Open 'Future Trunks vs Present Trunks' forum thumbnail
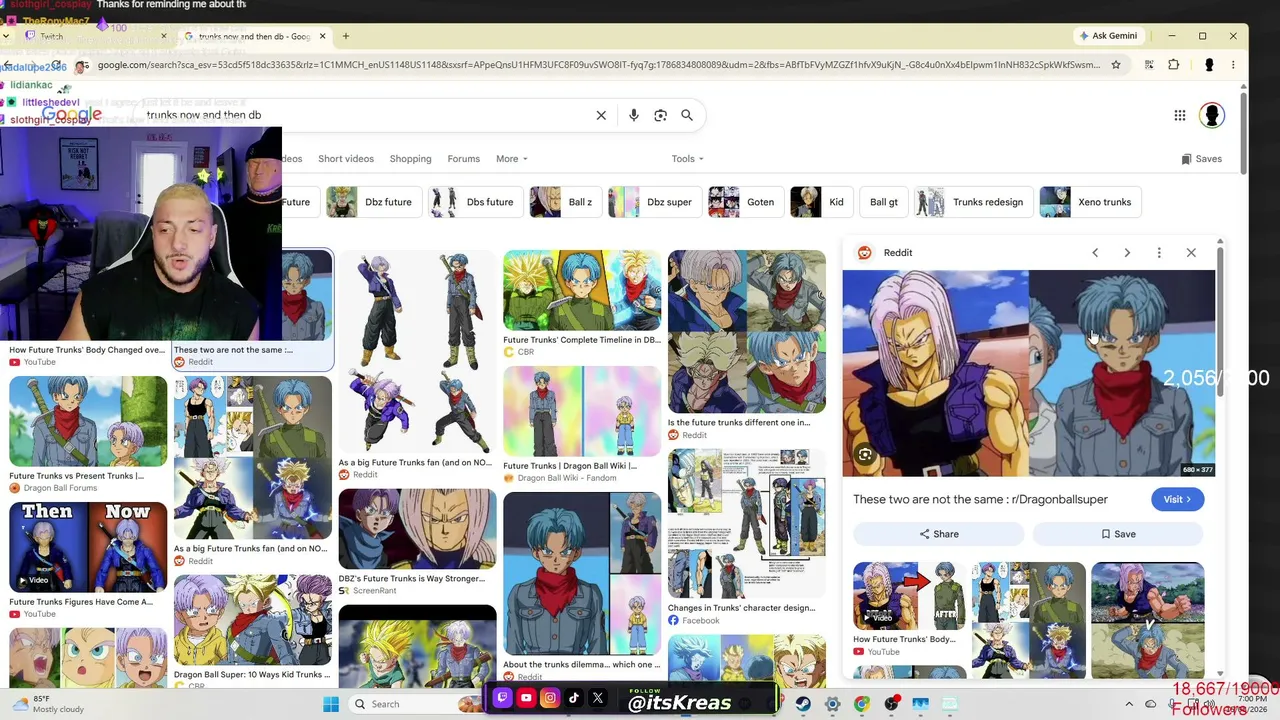 click(88, 421)
